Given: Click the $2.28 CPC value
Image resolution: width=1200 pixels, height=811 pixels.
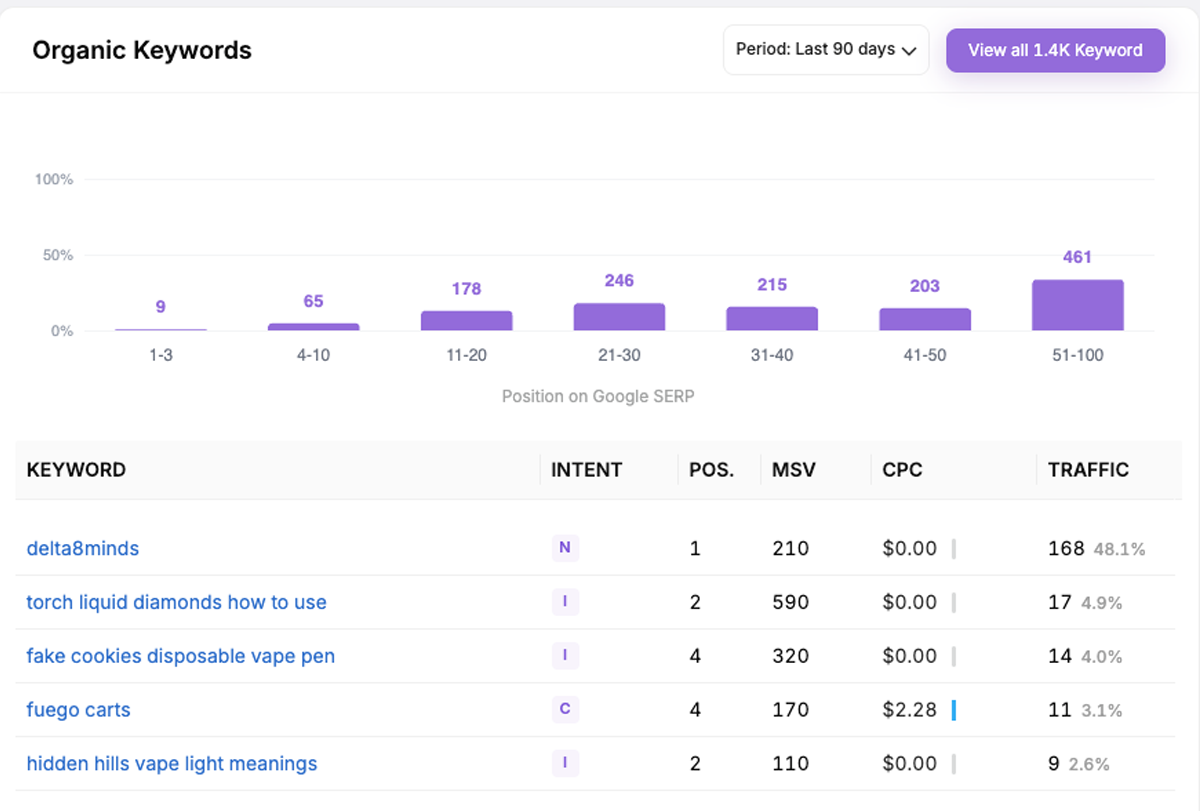Looking at the screenshot, I should [x=910, y=710].
